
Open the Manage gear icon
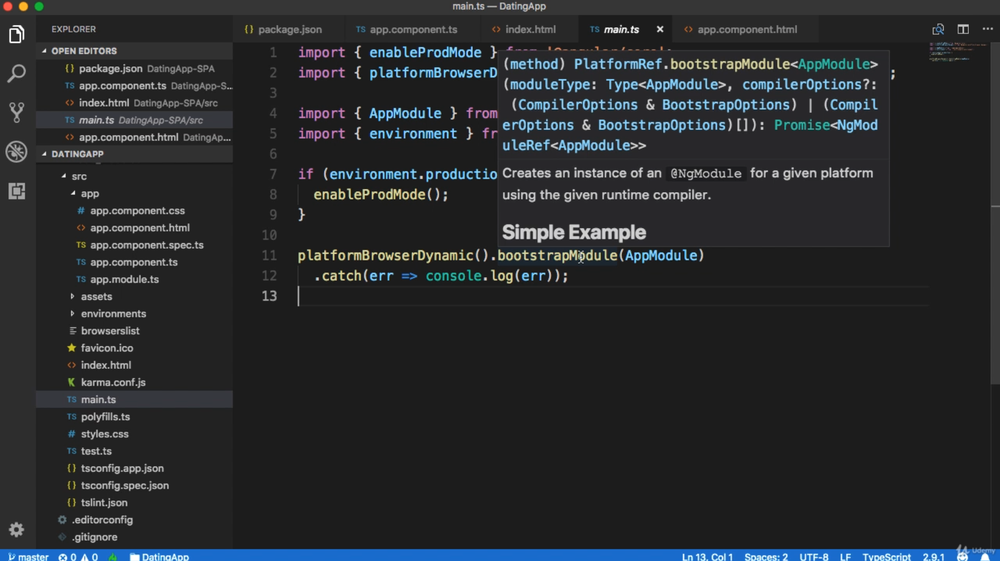click(x=16, y=529)
